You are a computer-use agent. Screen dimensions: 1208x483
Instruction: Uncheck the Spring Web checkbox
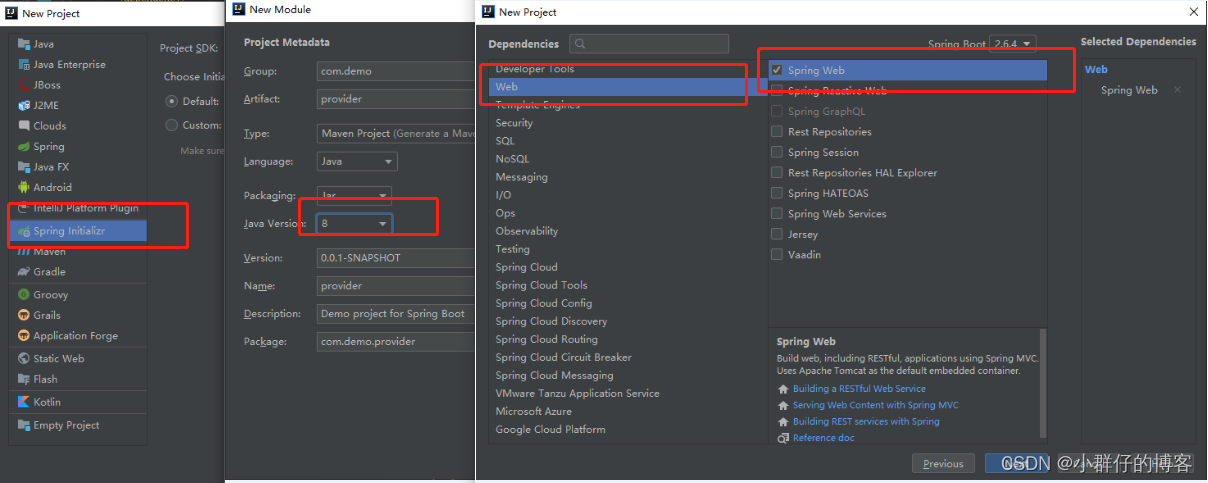pos(777,70)
